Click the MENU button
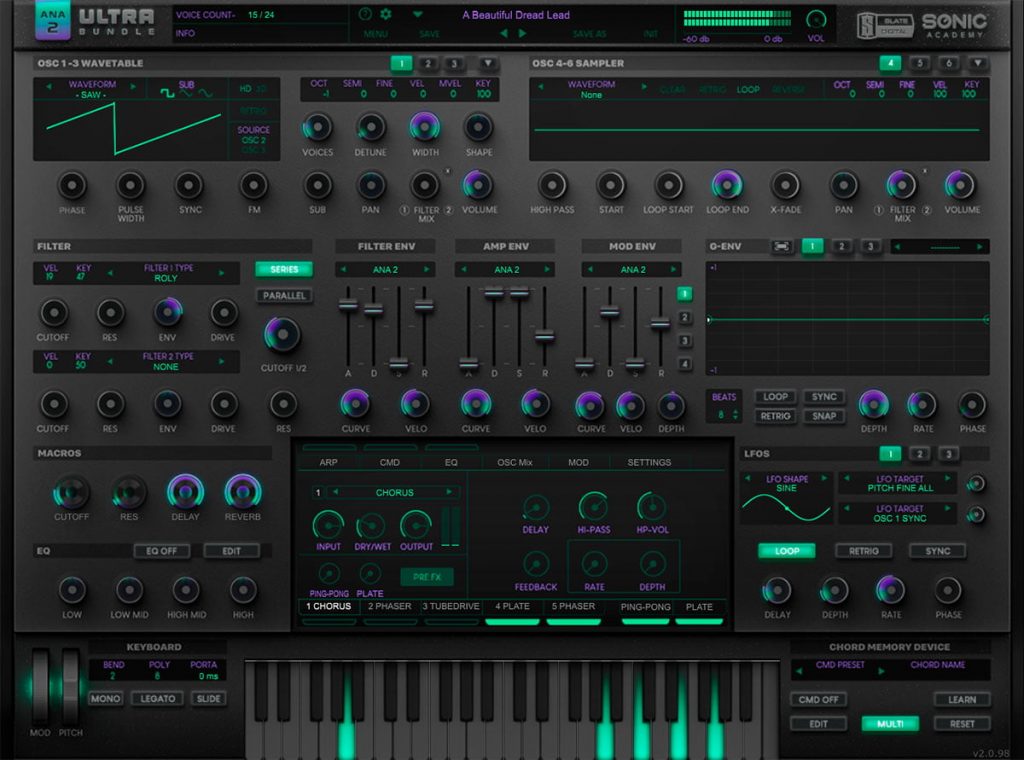 pyautogui.click(x=376, y=34)
